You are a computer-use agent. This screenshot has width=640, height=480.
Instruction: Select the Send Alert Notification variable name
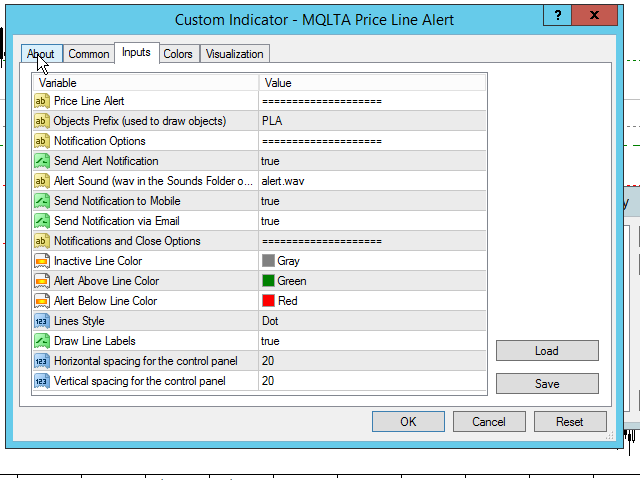(x=106, y=161)
